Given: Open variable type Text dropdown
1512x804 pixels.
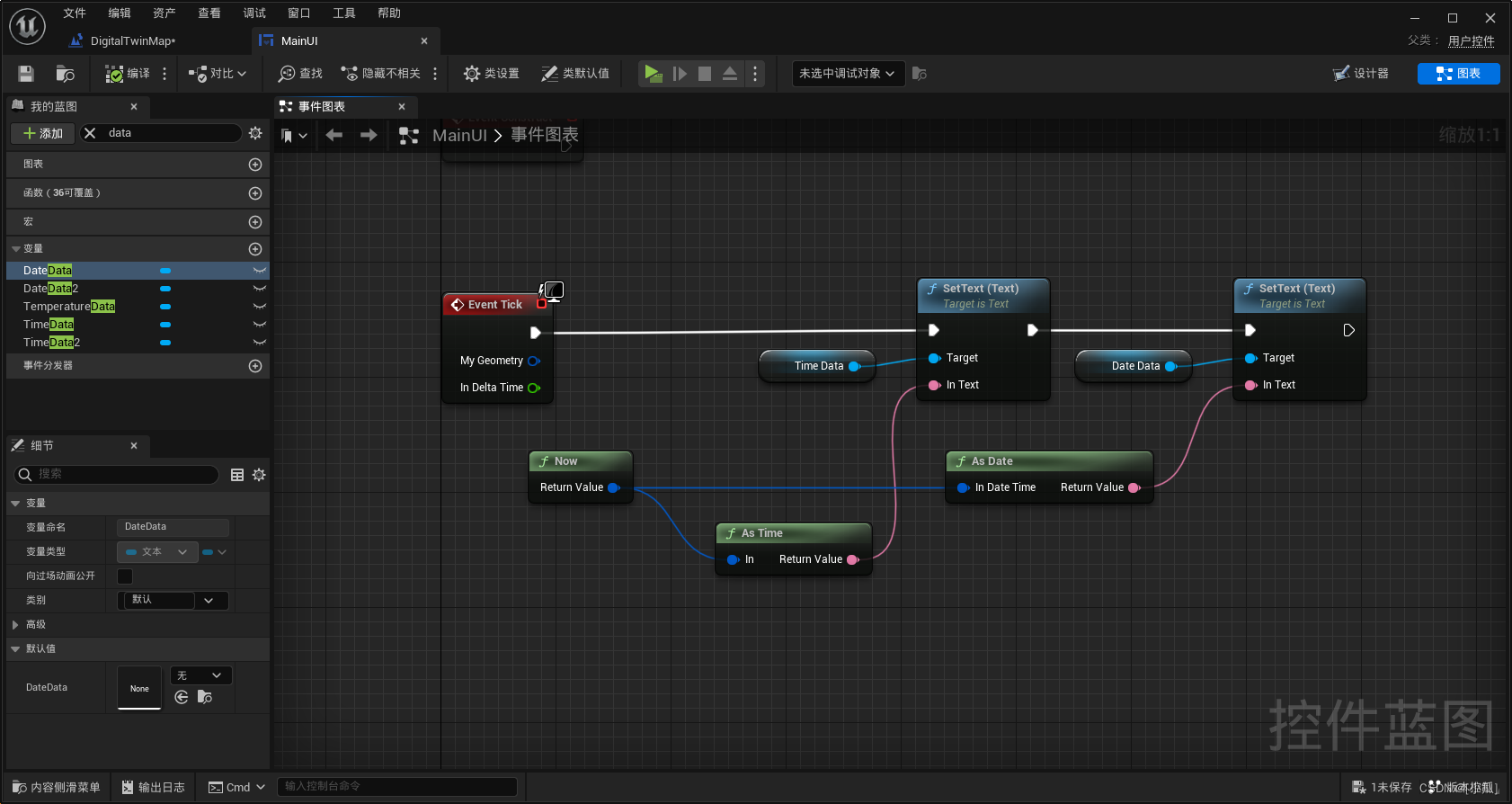Looking at the screenshot, I should pyautogui.click(x=157, y=552).
